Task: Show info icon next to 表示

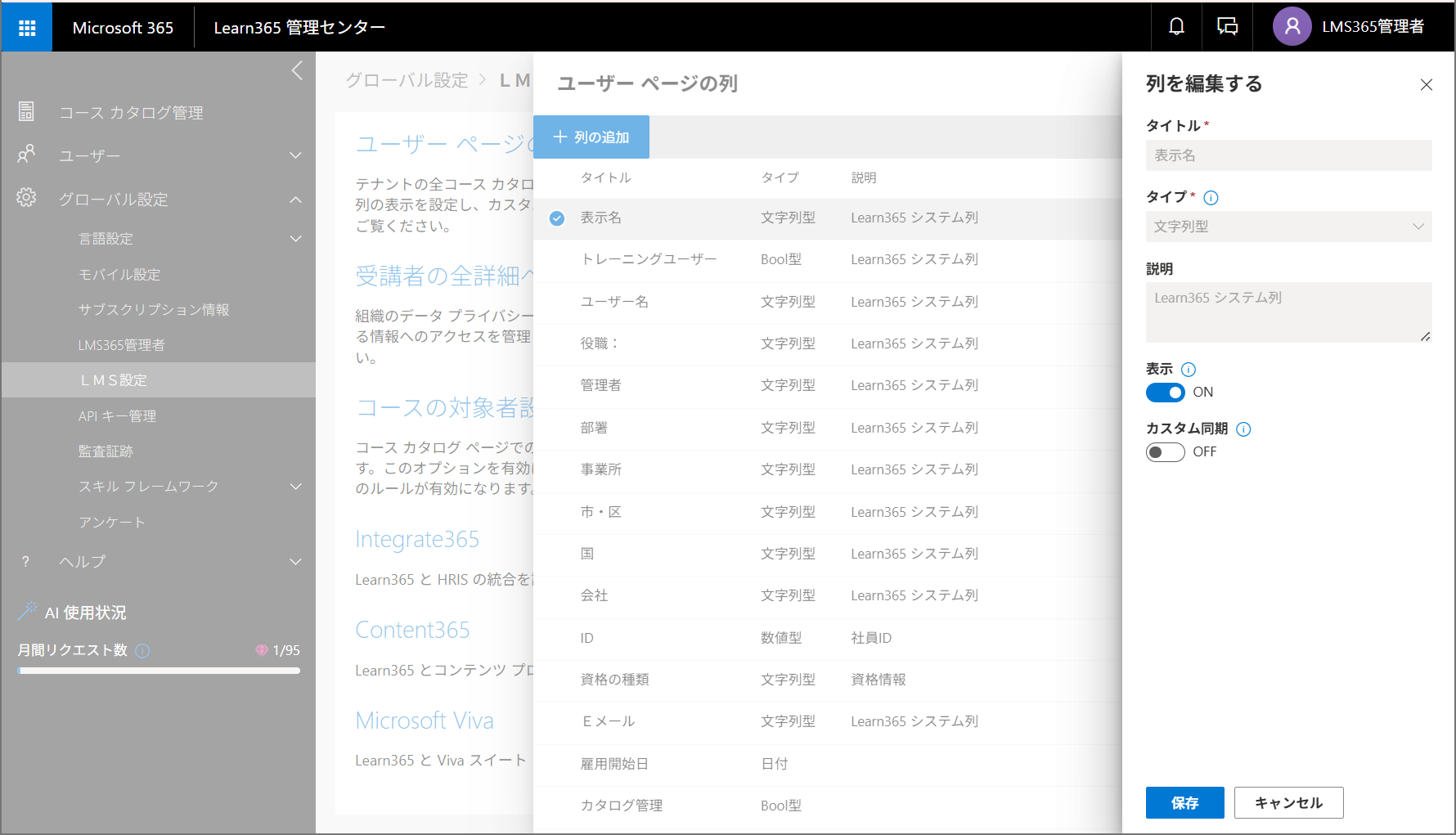Action: (x=1189, y=370)
